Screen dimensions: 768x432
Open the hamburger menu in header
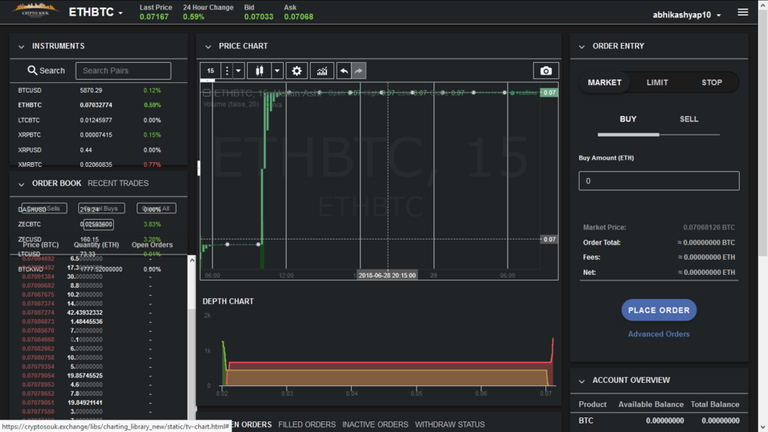[x=743, y=12]
